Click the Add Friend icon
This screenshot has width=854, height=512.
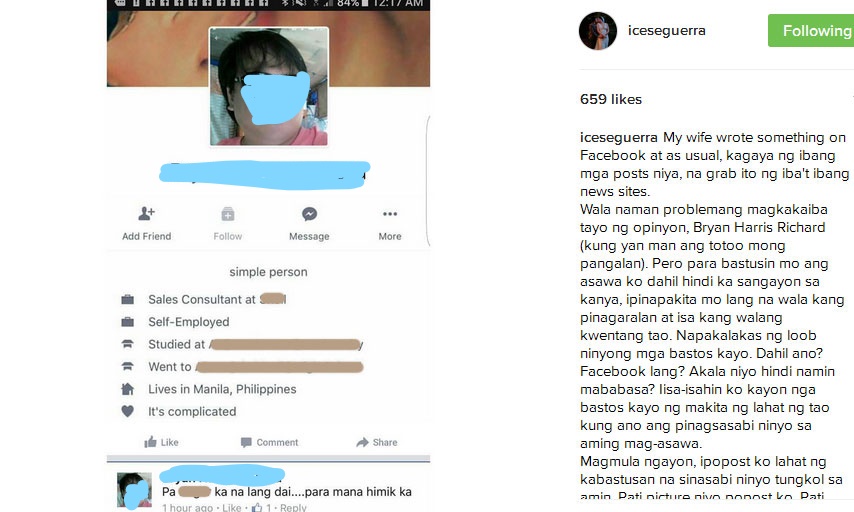146,214
